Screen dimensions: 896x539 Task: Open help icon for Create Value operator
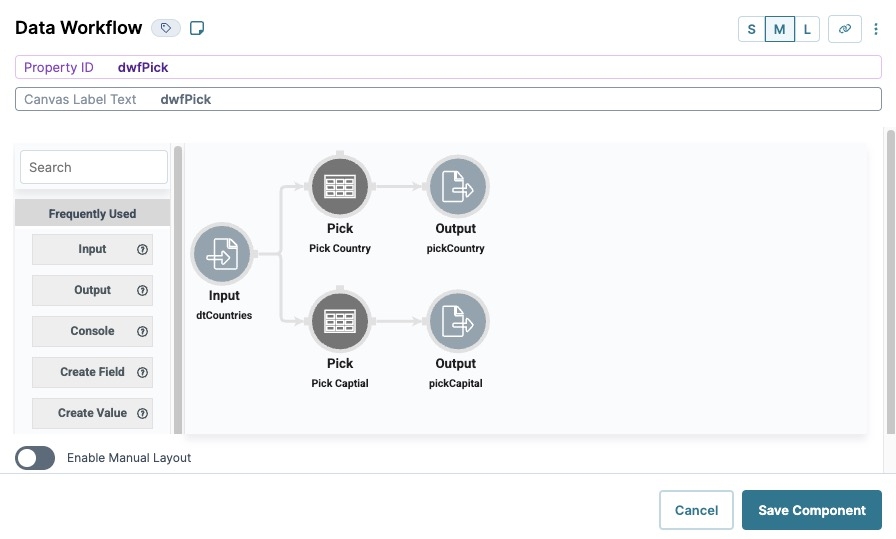click(x=142, y=413)
